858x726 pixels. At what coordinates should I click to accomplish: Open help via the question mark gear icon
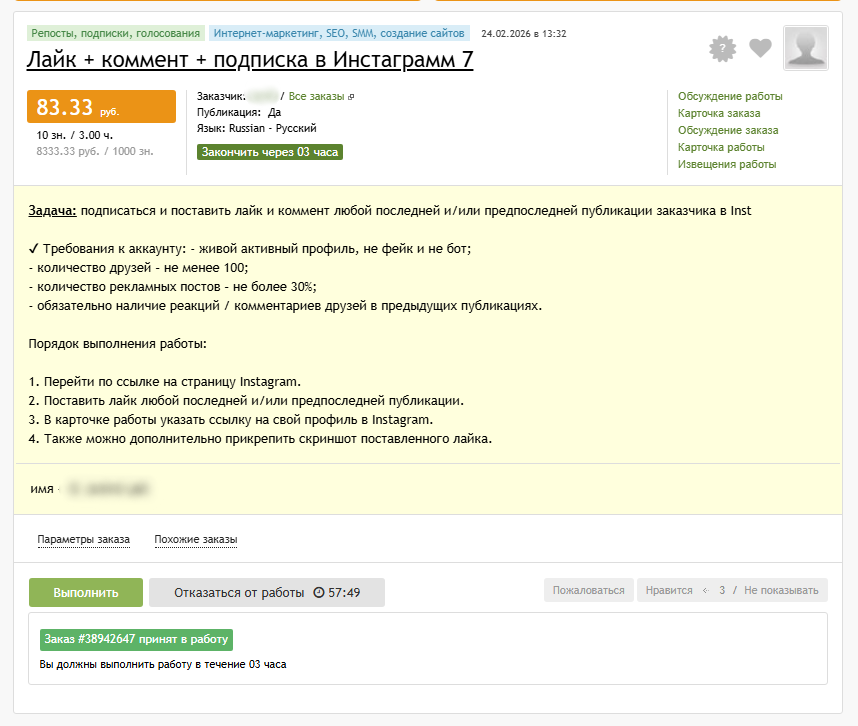pos(722,48)
